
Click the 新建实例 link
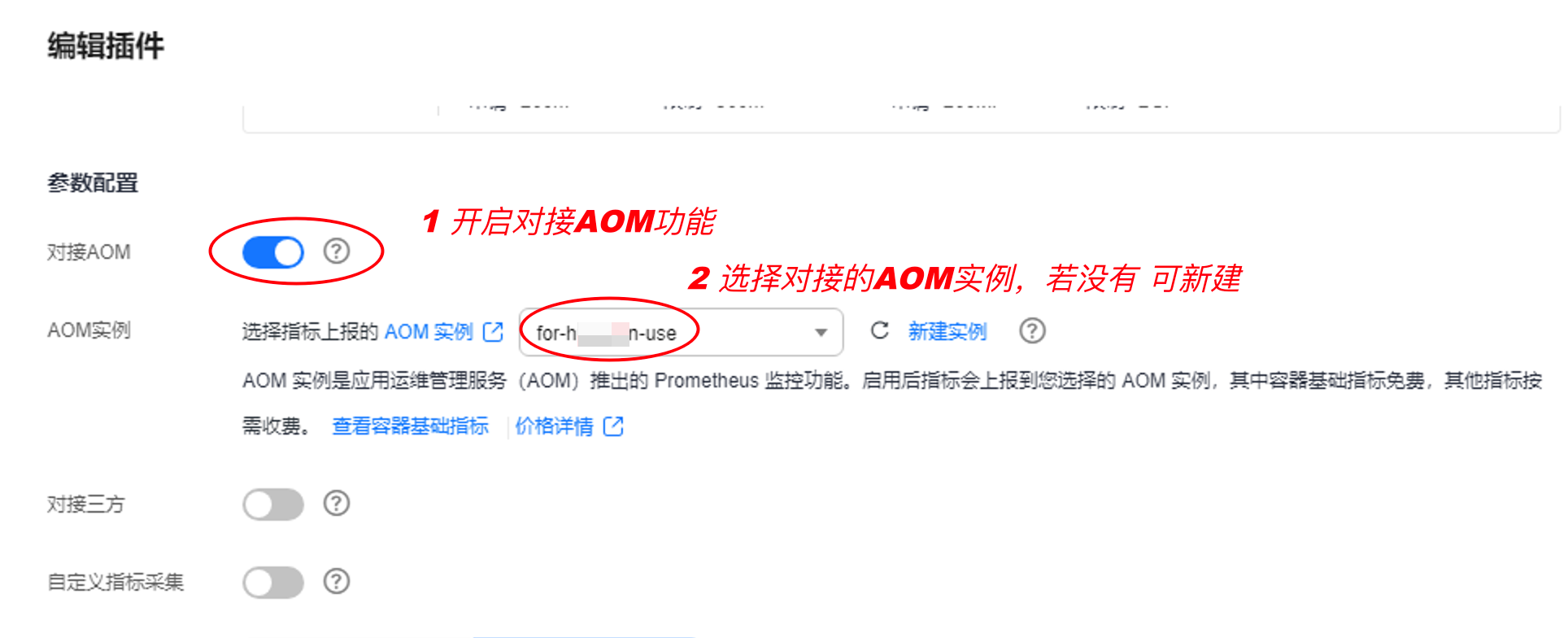tap(947, 331)
